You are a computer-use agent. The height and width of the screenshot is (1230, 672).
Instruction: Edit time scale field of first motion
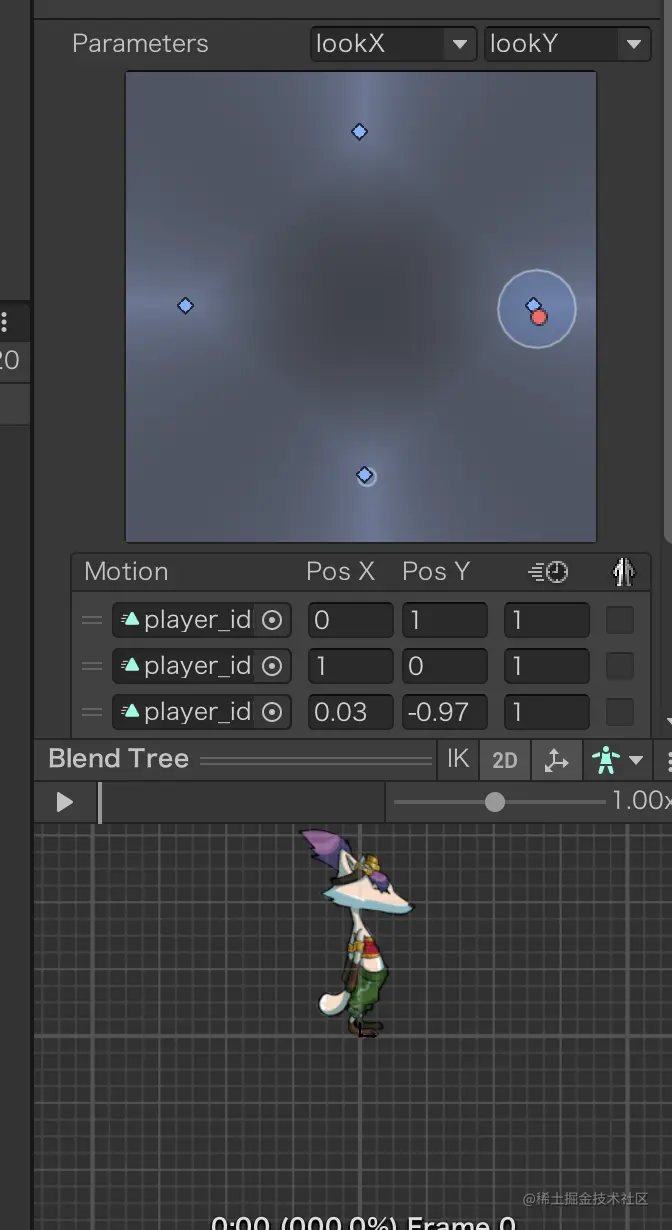click(546, 620)
